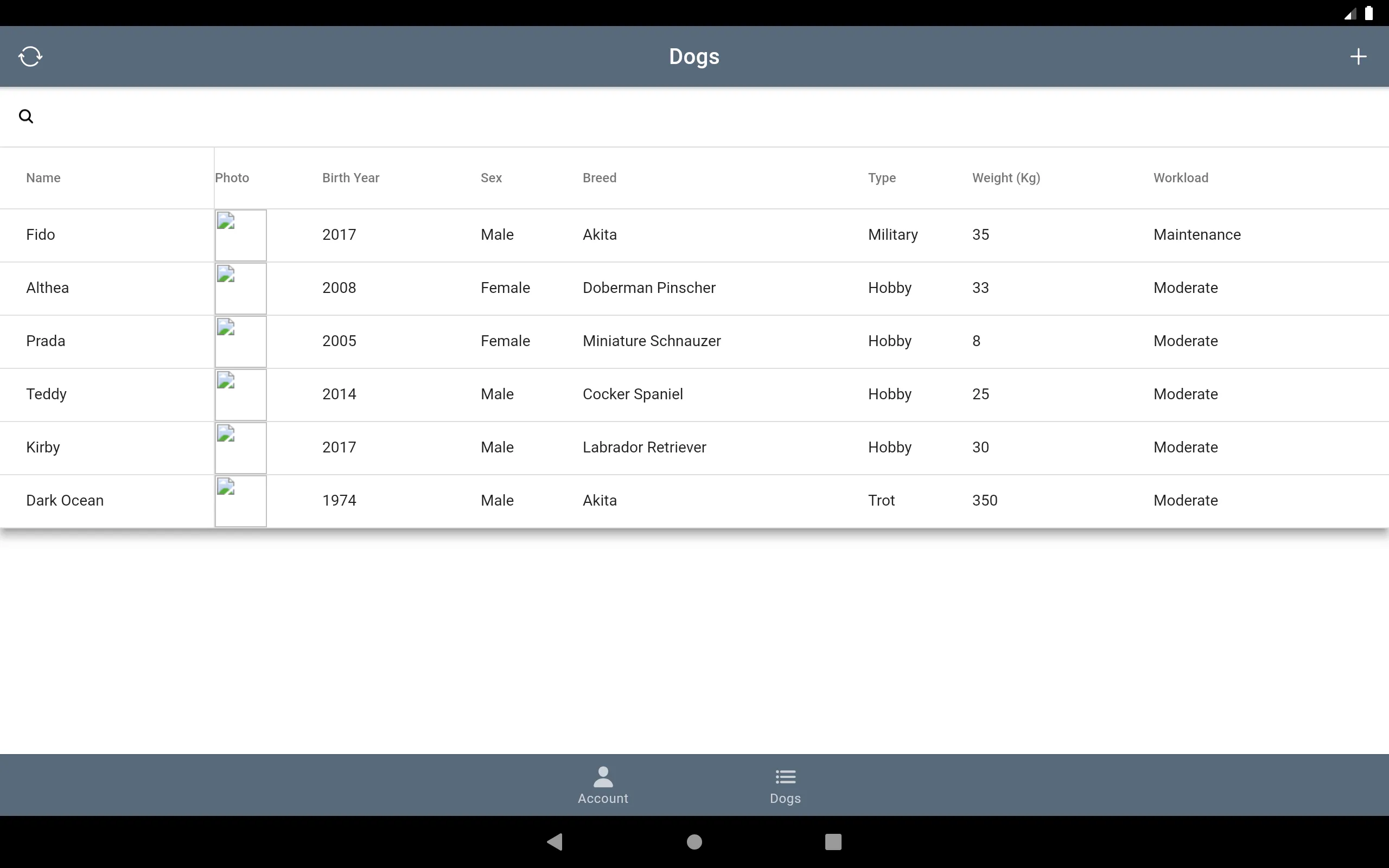Select the Dogs tab
The image size is (1389, 868).
(x=784, y=785)
